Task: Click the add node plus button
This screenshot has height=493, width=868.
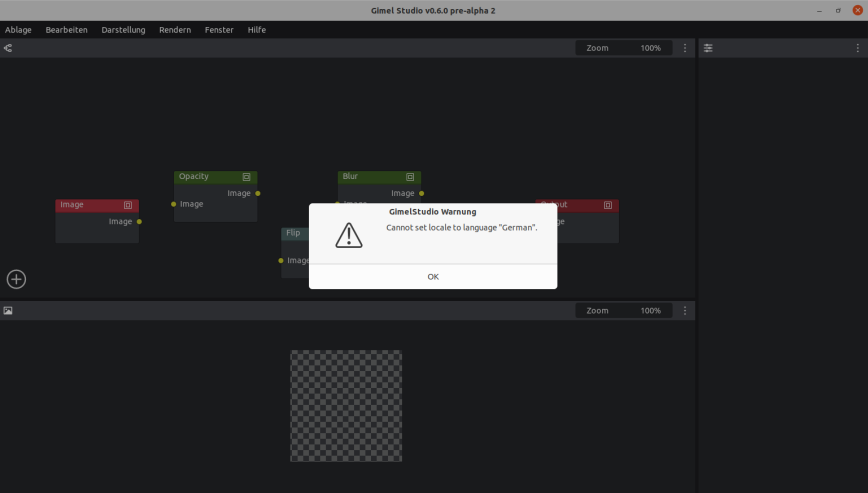Action: click(16, 279)
